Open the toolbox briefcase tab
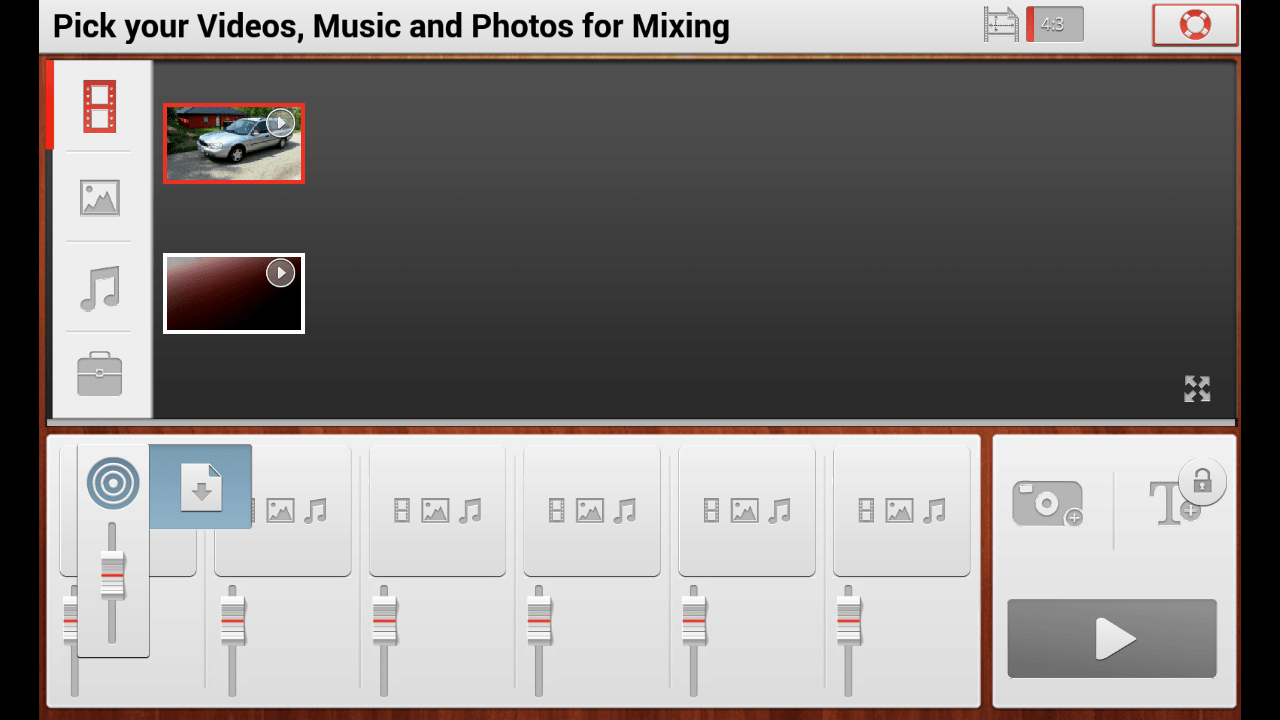This screenshot has width=1280, height=720. pyautogui.click(x=100, y=375)
